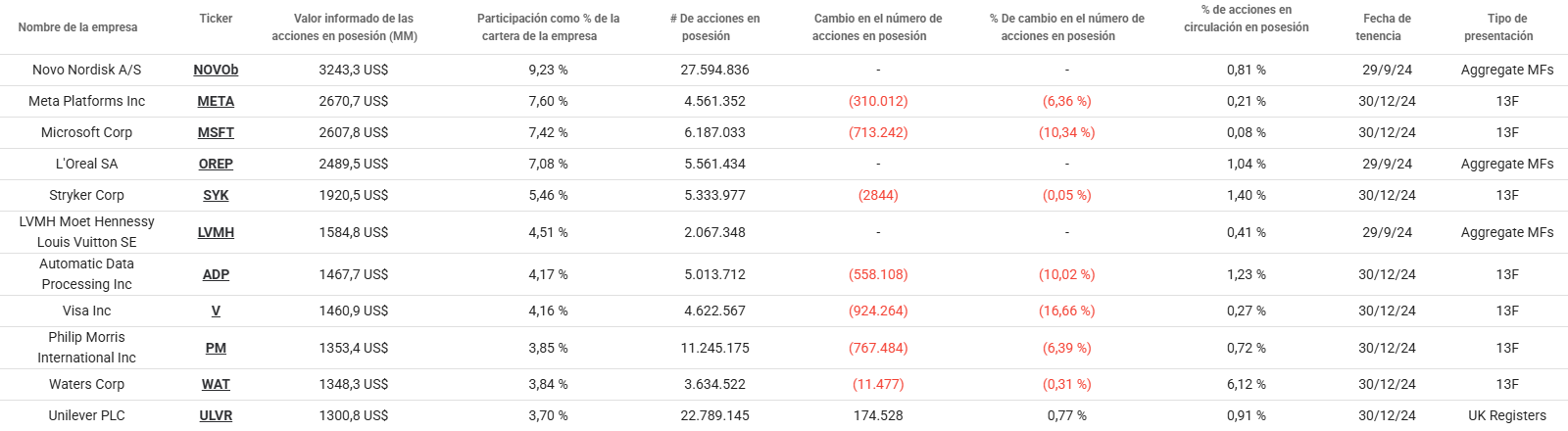Click the Fecha de tenencia column header
Screen dimensions: 1568x431
point(1387,27)
